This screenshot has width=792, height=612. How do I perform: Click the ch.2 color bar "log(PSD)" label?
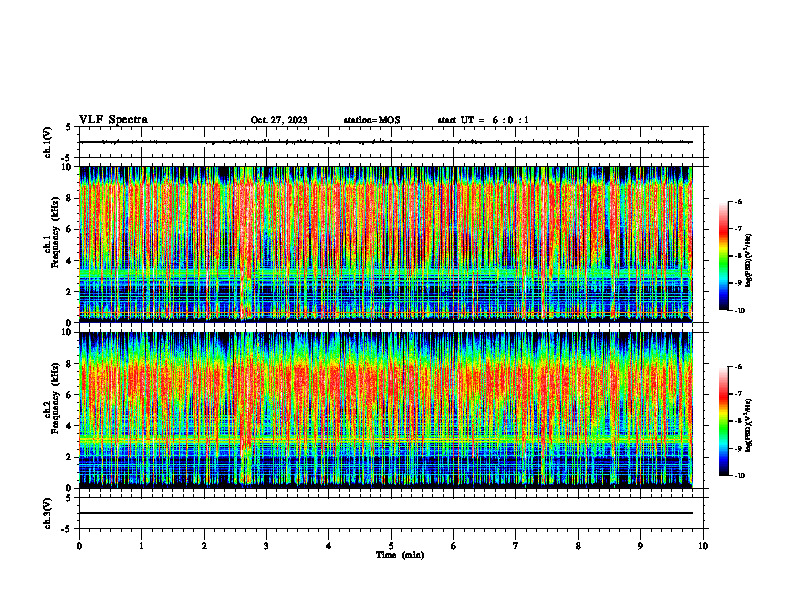[x=749, y=426]
